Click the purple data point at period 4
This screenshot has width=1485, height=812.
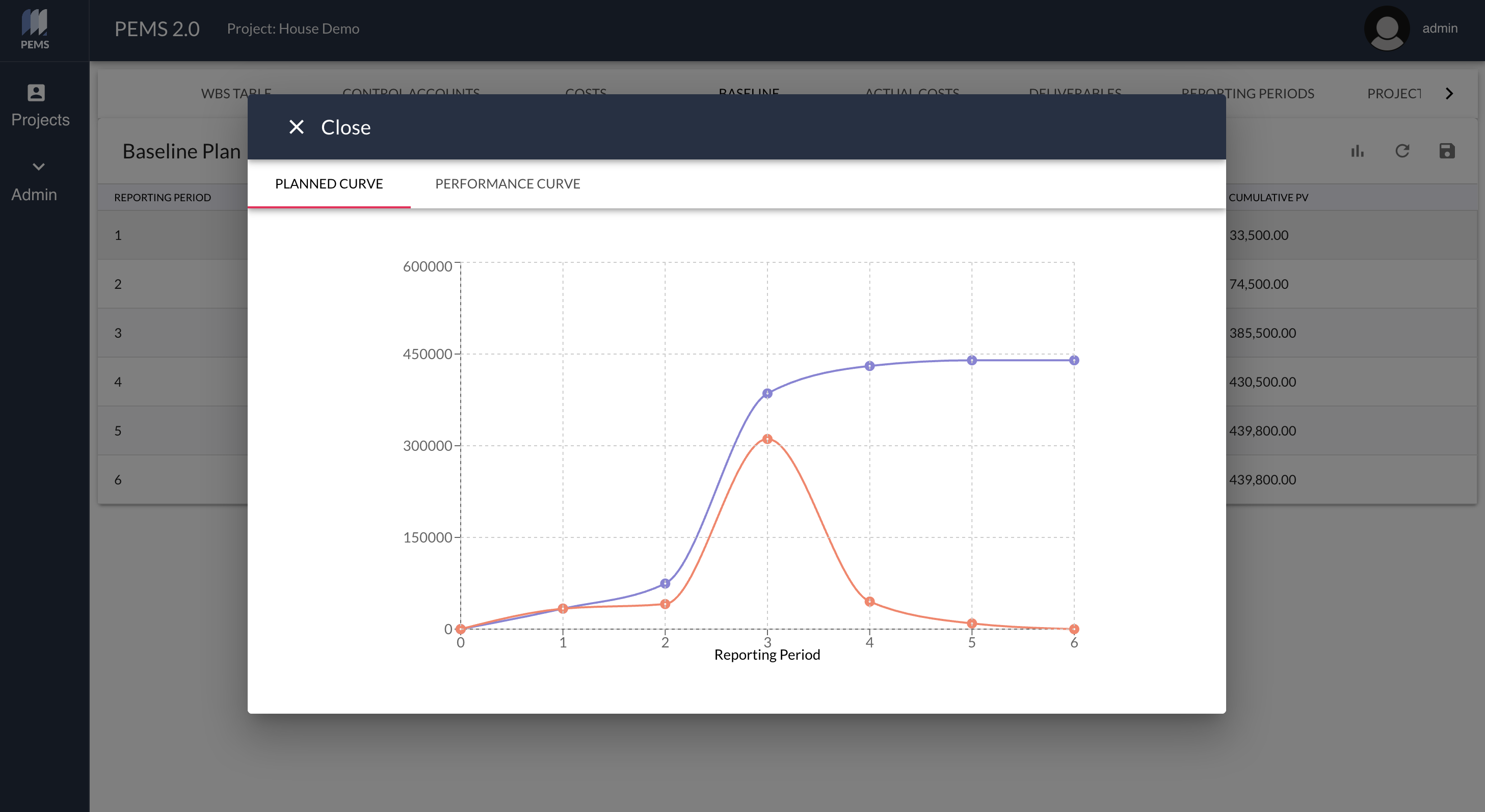tap(870, 366)
